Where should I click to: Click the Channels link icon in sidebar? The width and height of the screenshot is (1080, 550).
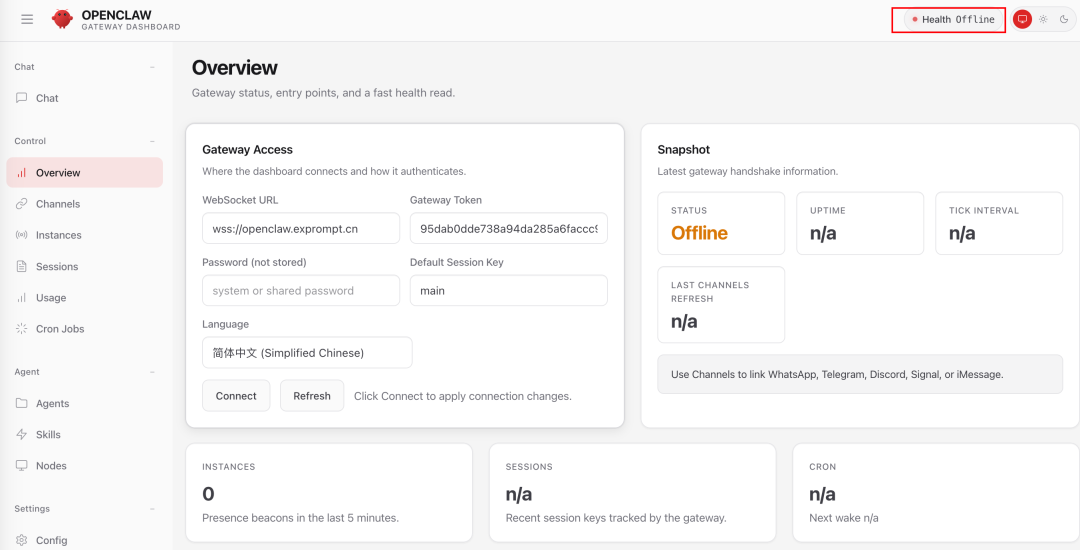coord(22,204)
